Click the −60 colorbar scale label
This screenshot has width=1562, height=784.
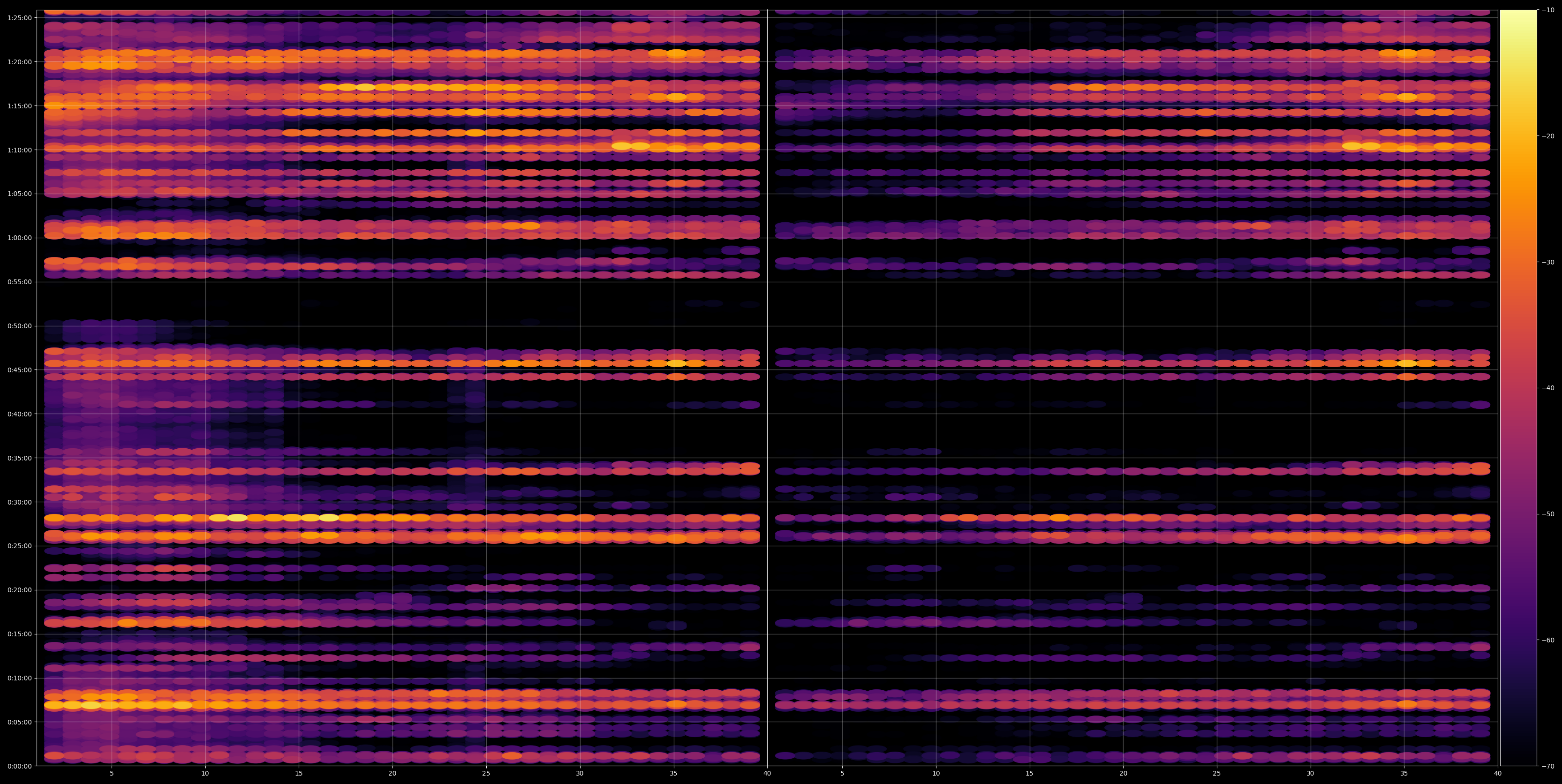(1547, 641)
